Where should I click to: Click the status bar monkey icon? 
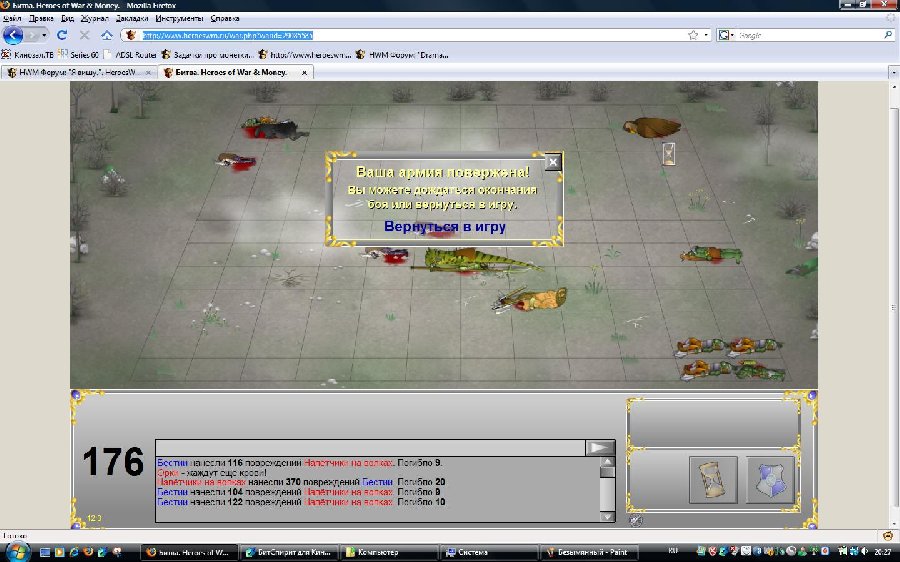tap(888, 536)
